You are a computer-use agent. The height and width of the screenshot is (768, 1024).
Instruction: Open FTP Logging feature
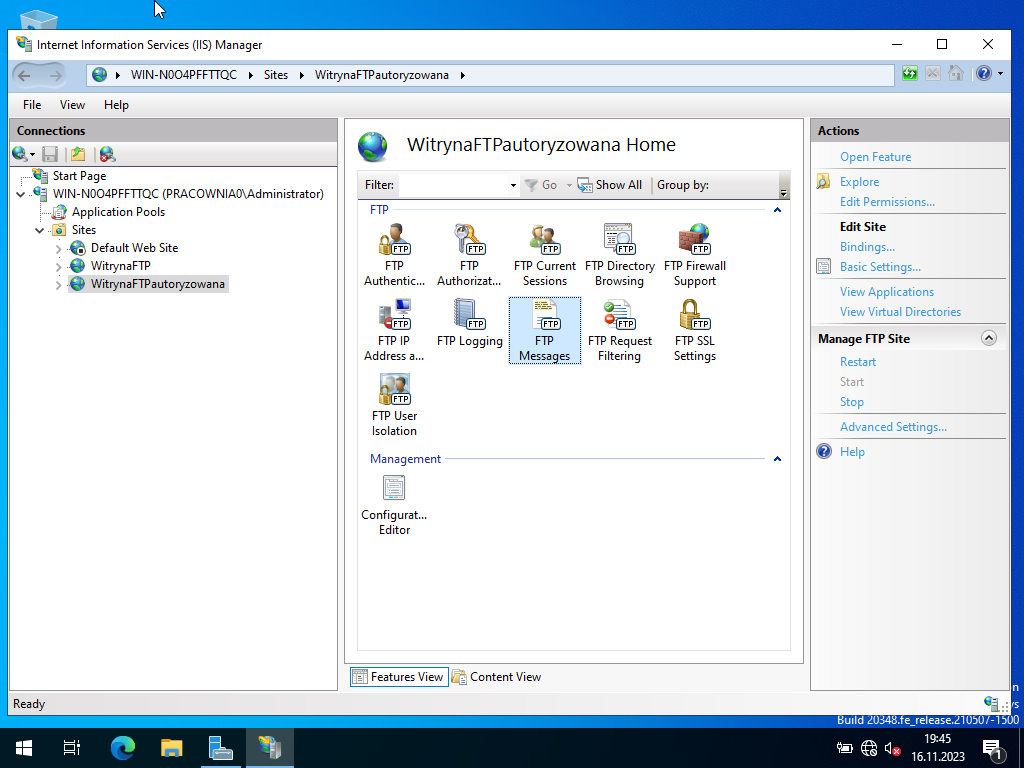(470, 323)
